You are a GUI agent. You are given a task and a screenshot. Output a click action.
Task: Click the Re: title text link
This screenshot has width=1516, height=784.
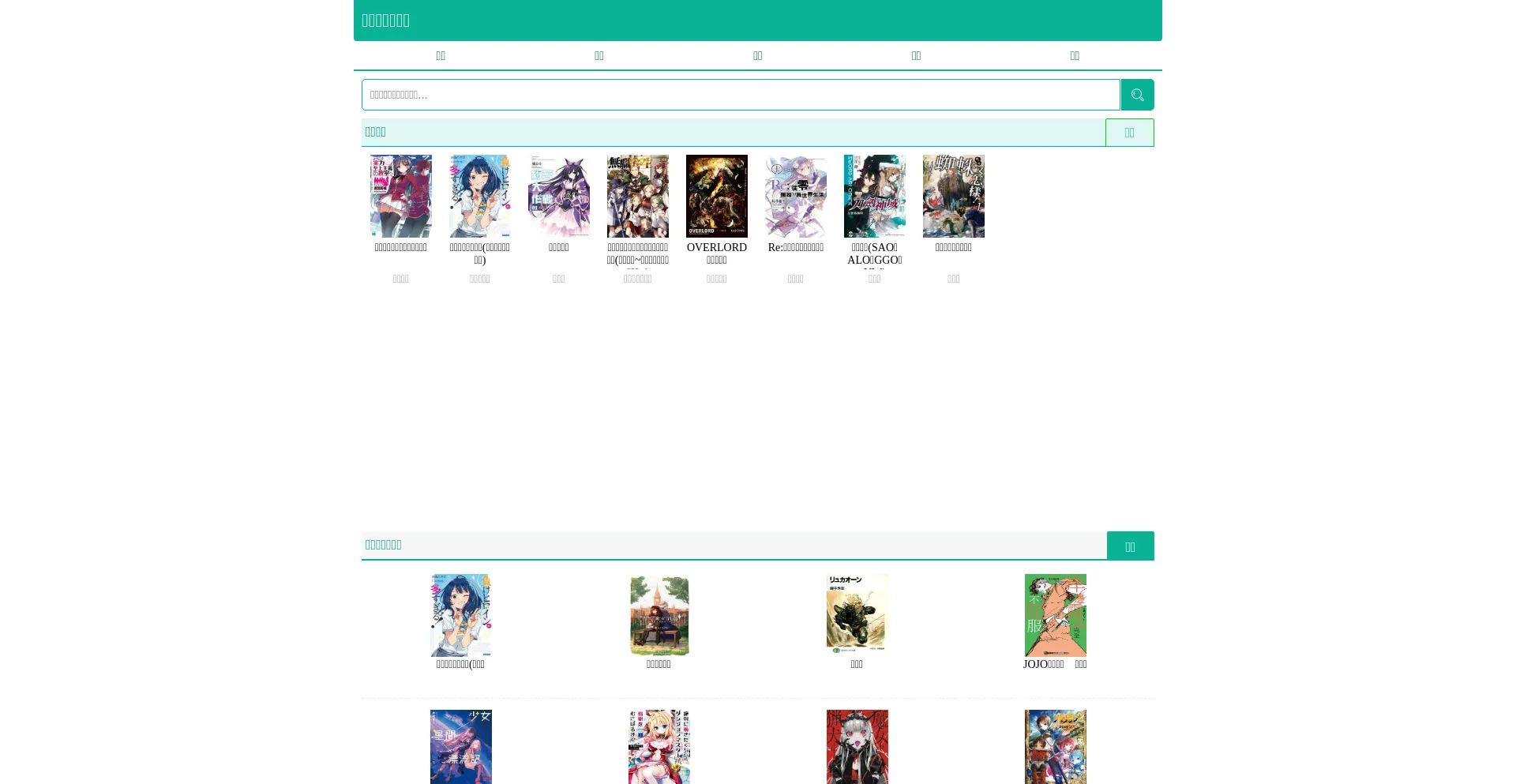795,248
